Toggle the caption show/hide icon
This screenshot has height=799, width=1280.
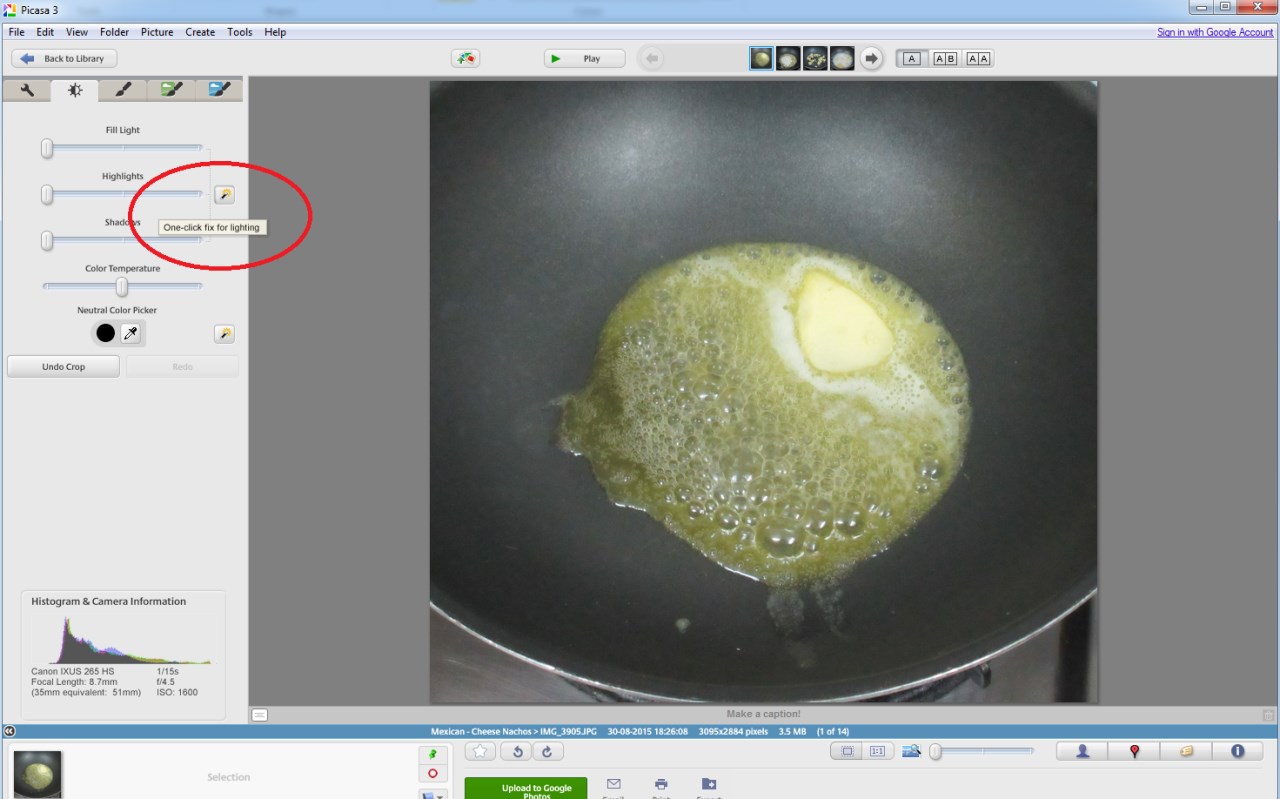point(259,715)
